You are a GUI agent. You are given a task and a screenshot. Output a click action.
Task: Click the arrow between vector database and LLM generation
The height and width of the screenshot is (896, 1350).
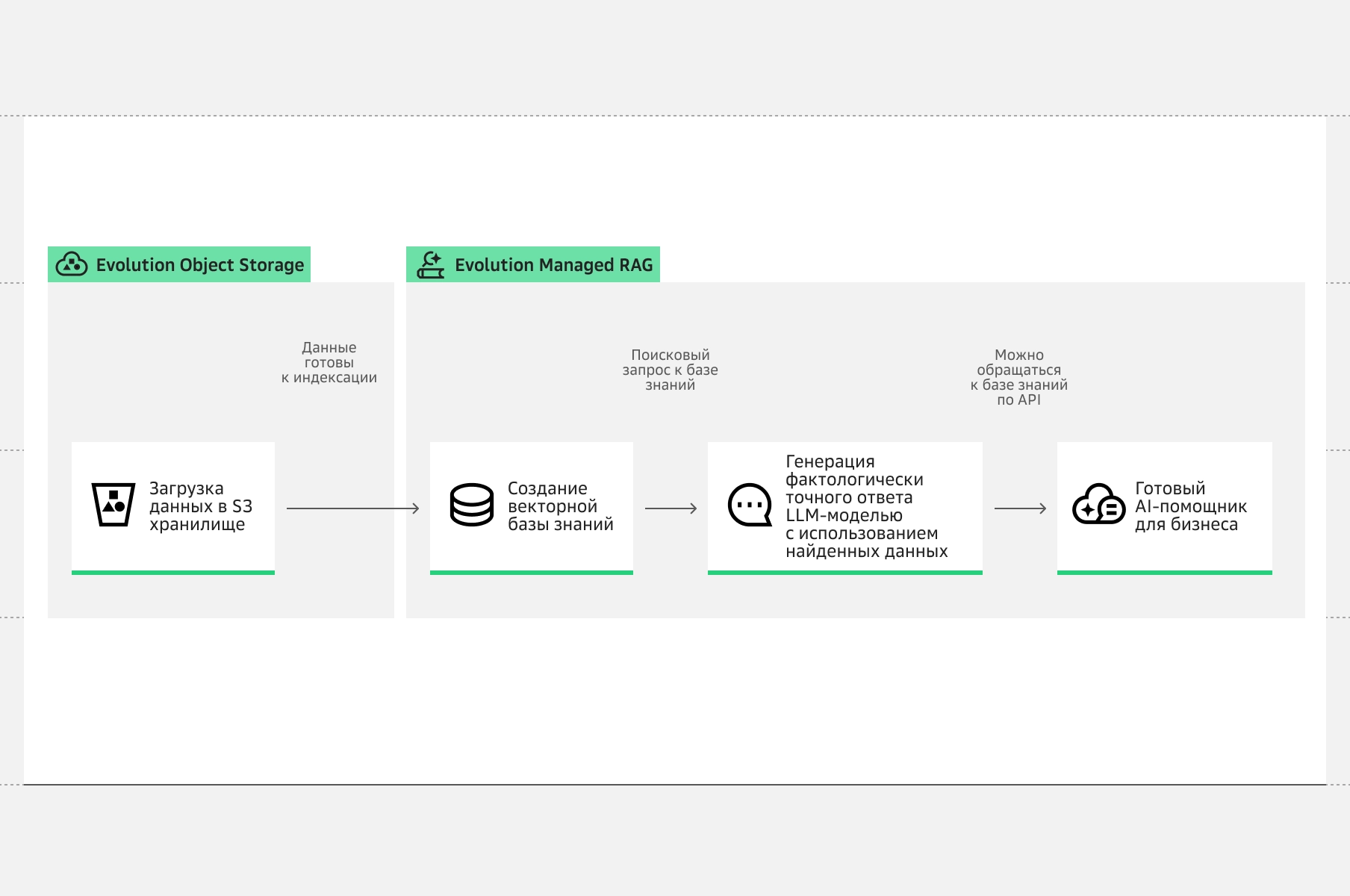point(671,508)
